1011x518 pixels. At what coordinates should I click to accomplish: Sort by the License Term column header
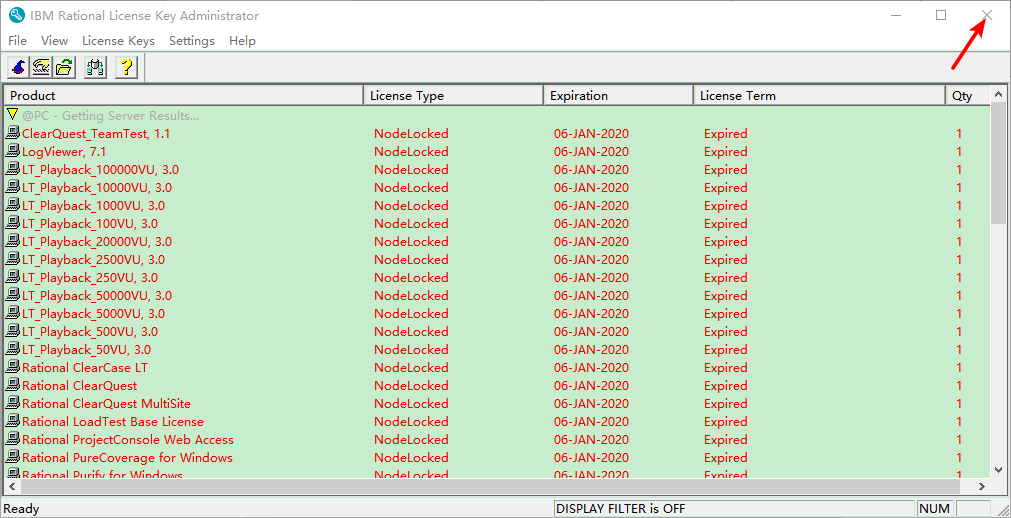[x=820, y=95]
